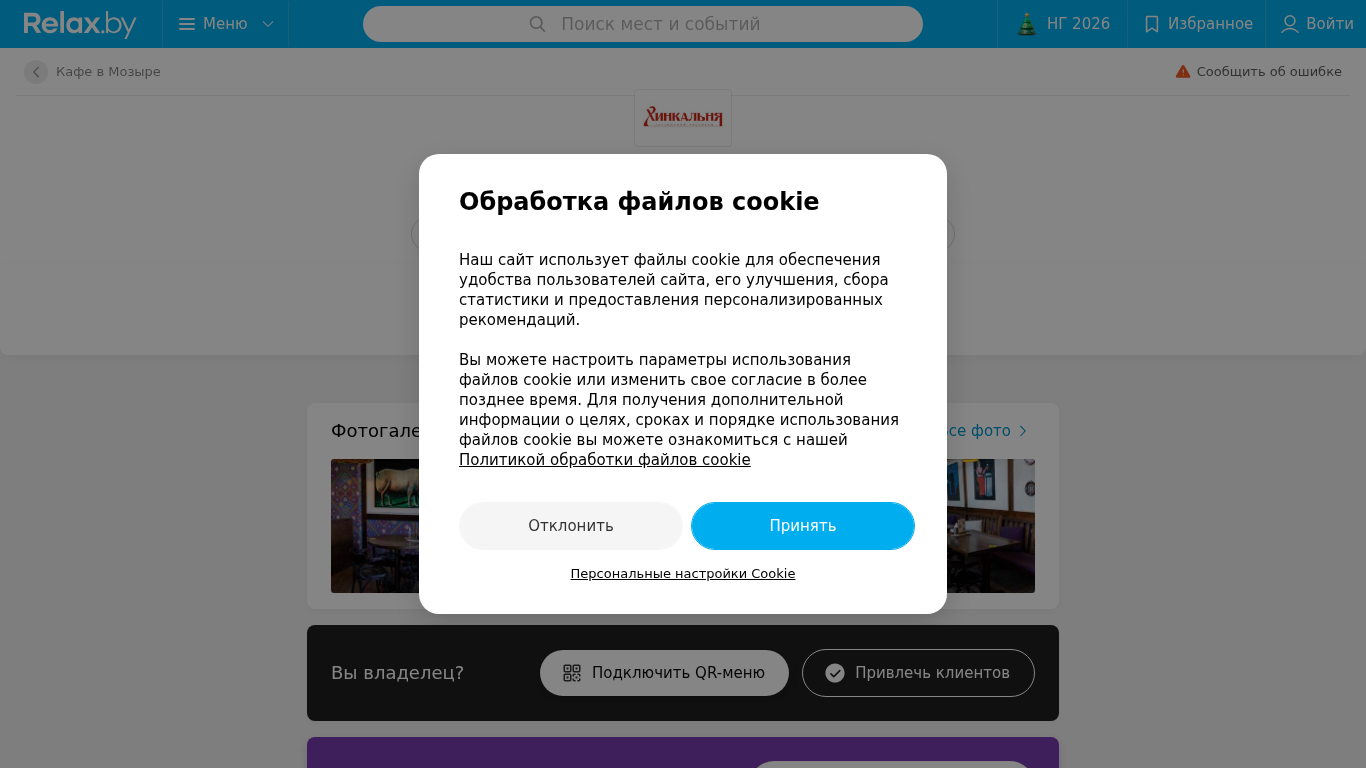Go back using the arrow near Кафе в Мозыре
The image size is (1366, 768).
tap(36, 72)
